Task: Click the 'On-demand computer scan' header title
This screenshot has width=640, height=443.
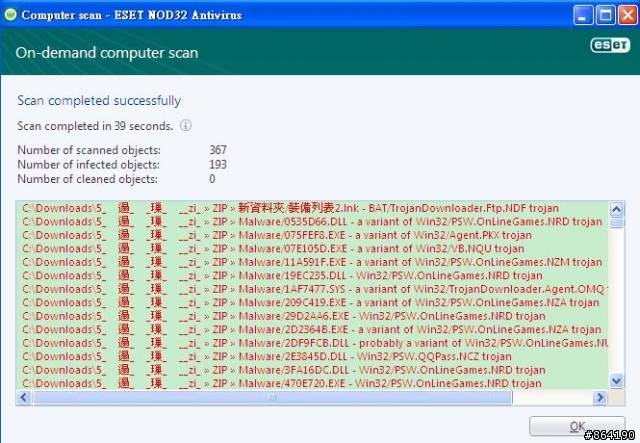Action: pyautogui.click(x=107, y=53)
